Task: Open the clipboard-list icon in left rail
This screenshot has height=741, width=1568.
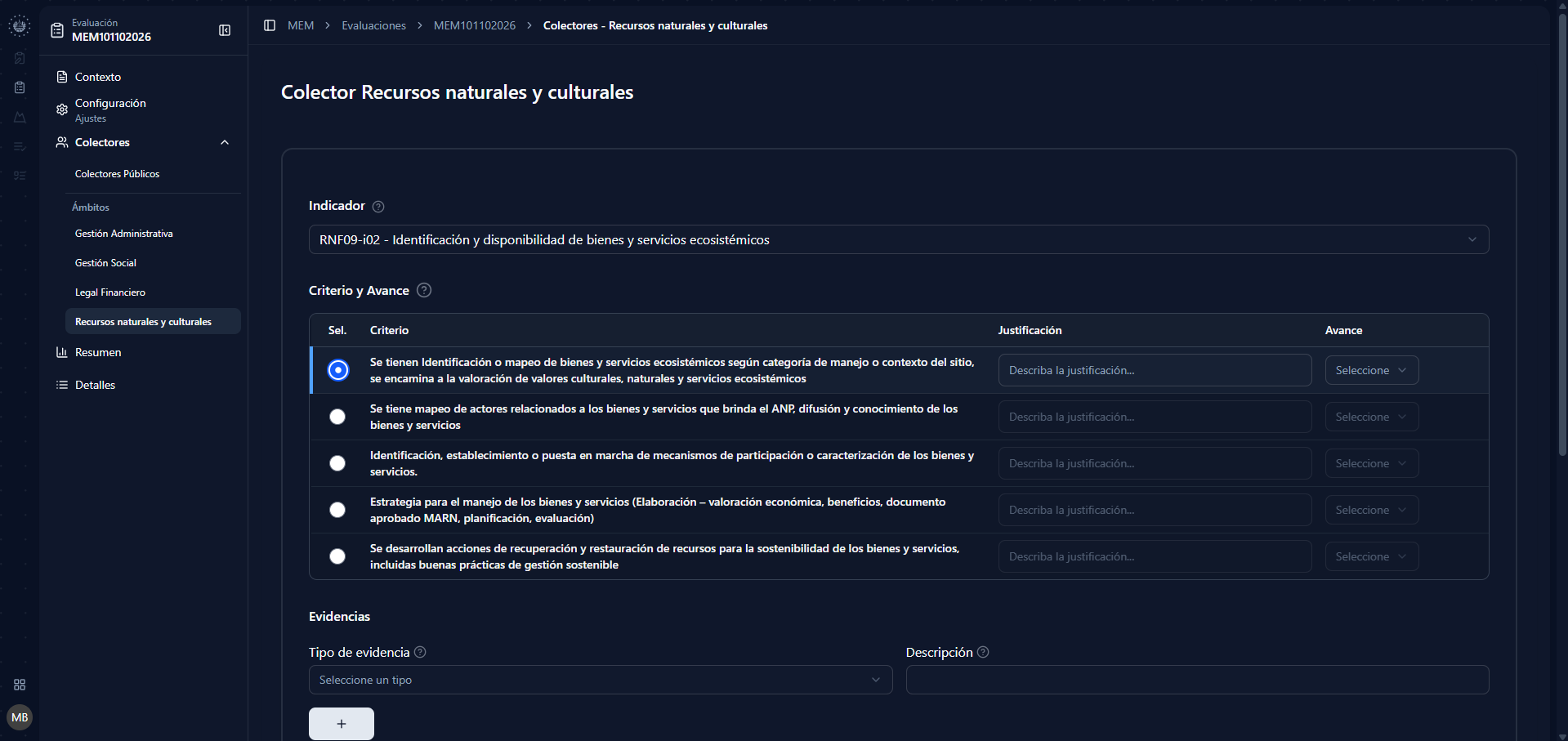Action: (x=20, y=87)
